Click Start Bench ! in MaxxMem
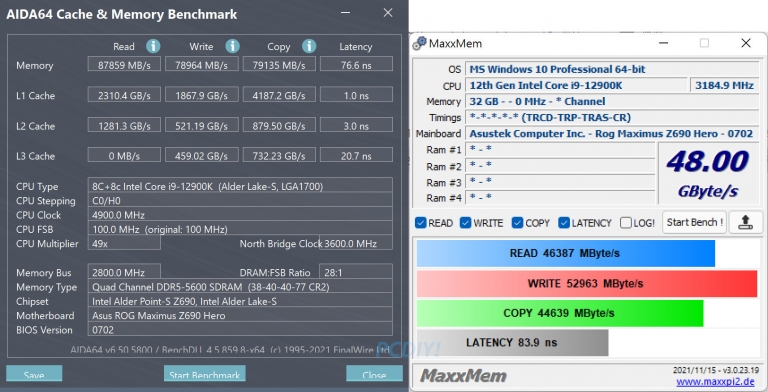 pos(695,222)
